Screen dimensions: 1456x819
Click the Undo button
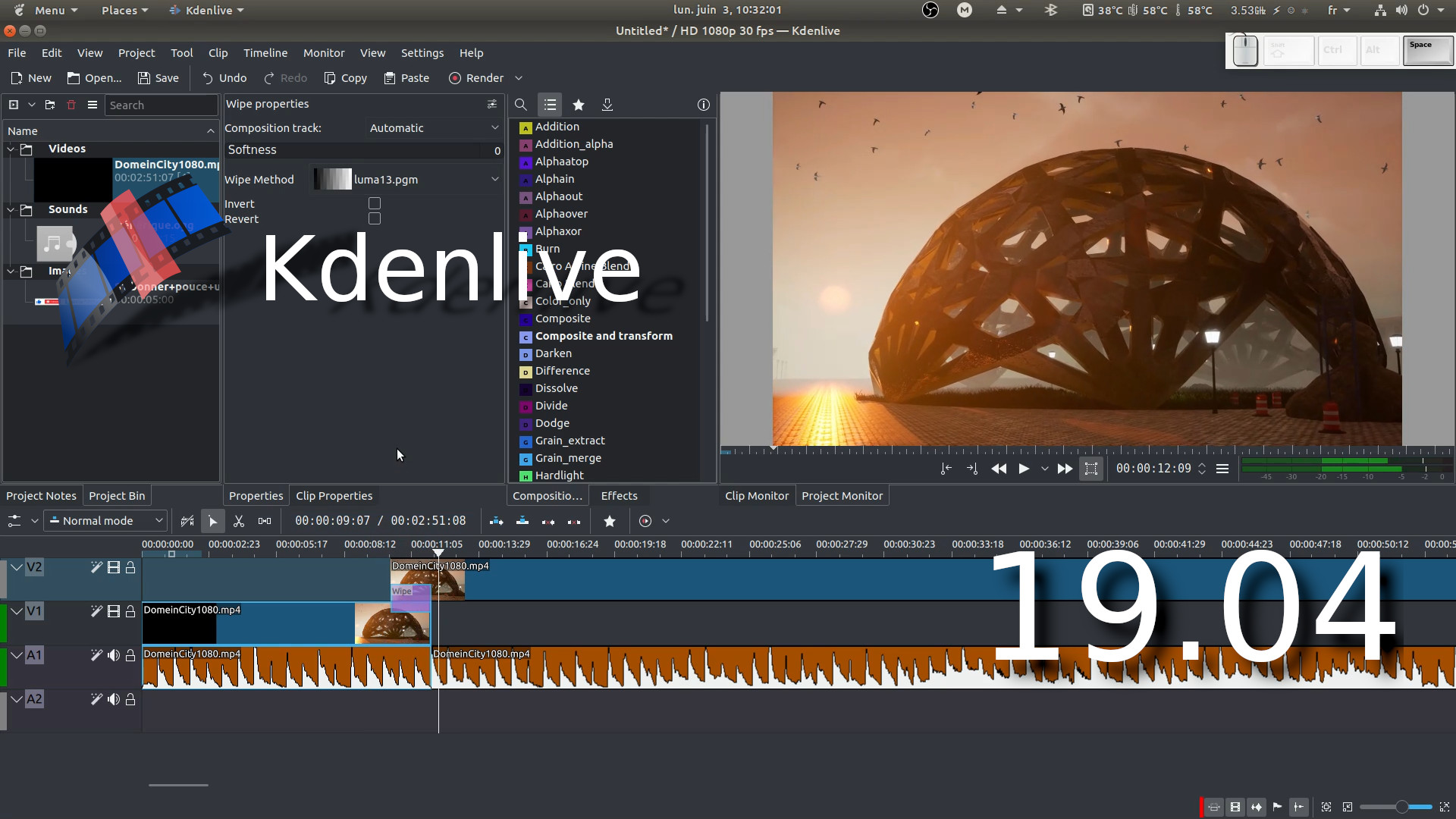[224, 78]
